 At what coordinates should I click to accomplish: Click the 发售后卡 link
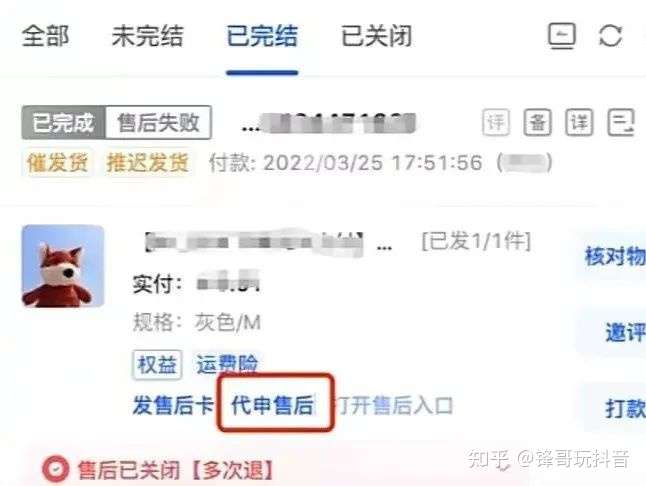point(173,405)
